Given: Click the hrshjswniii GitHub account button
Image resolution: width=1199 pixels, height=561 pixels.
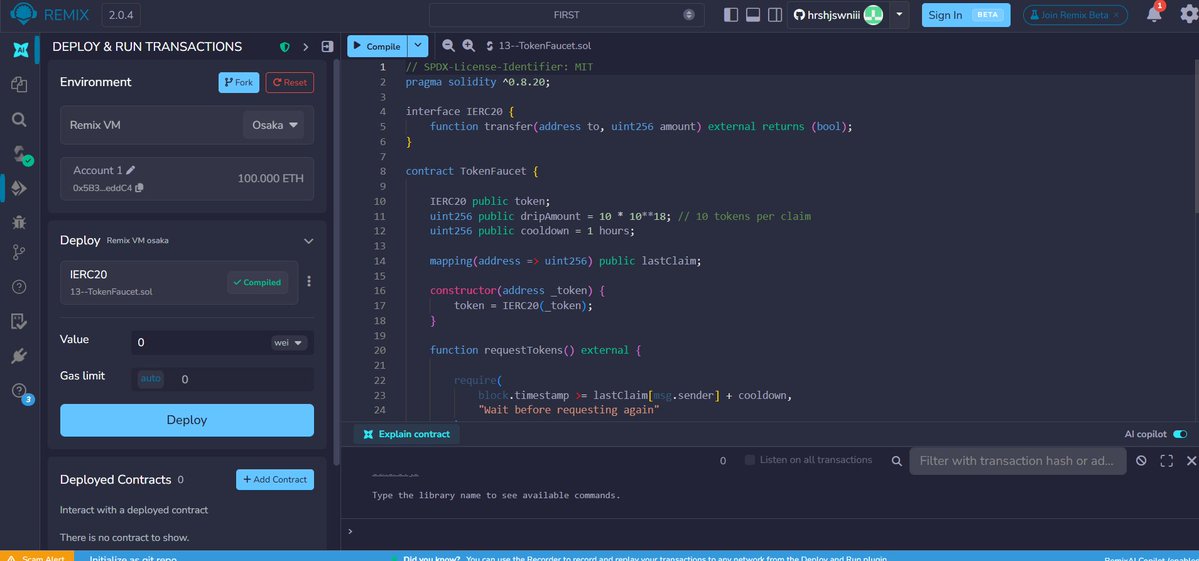Looking at the screenshot, I should coord(838,15).
